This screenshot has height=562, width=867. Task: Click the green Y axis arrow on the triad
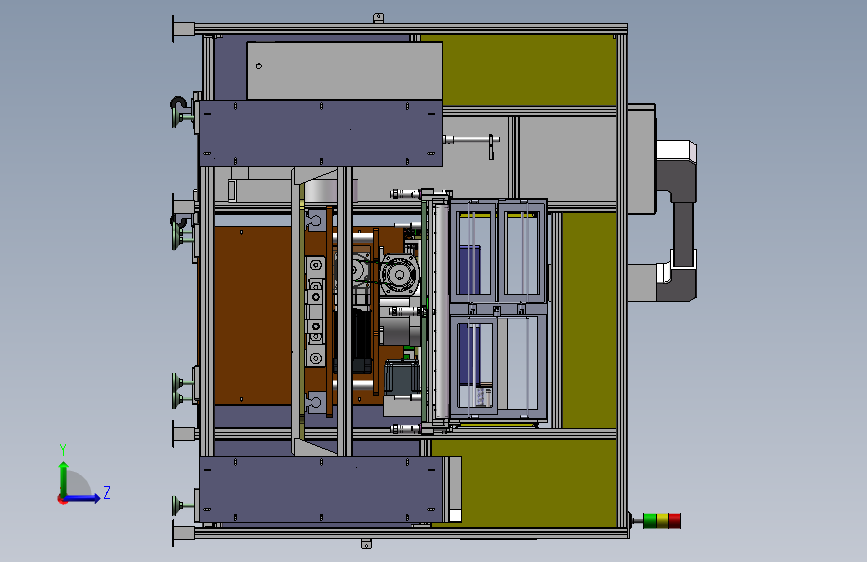pos(64,478)
